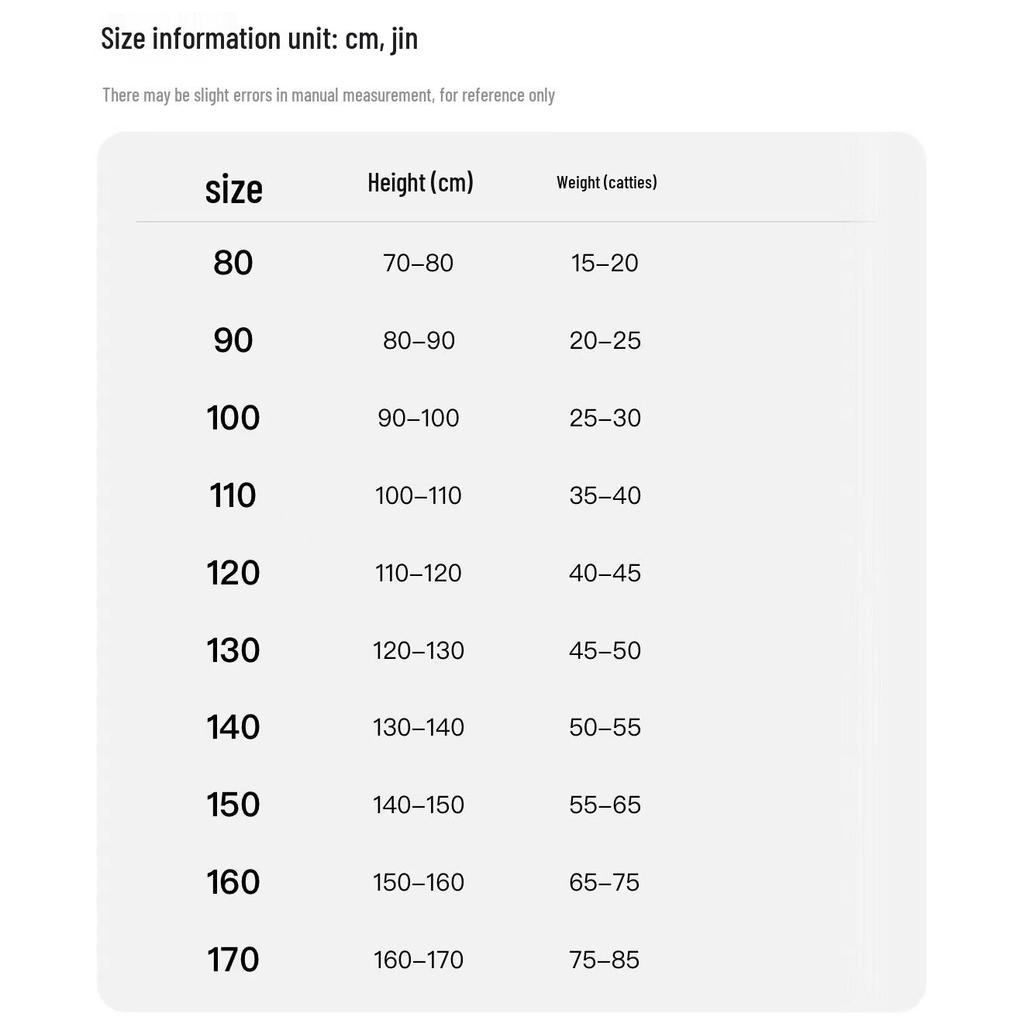The height and width of the screenshot is (1024, 1024).
Task: Click weight range 50–55
Action: [605, 727]
